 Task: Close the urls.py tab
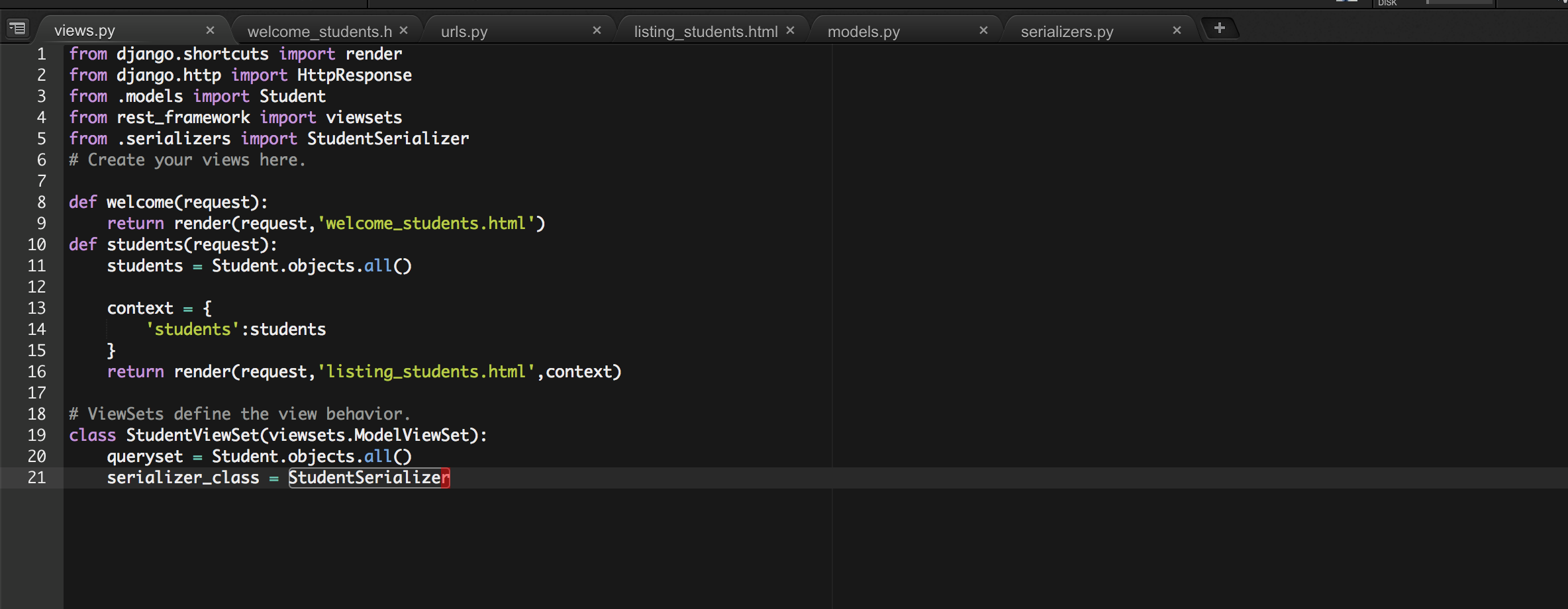pos(597,30)
